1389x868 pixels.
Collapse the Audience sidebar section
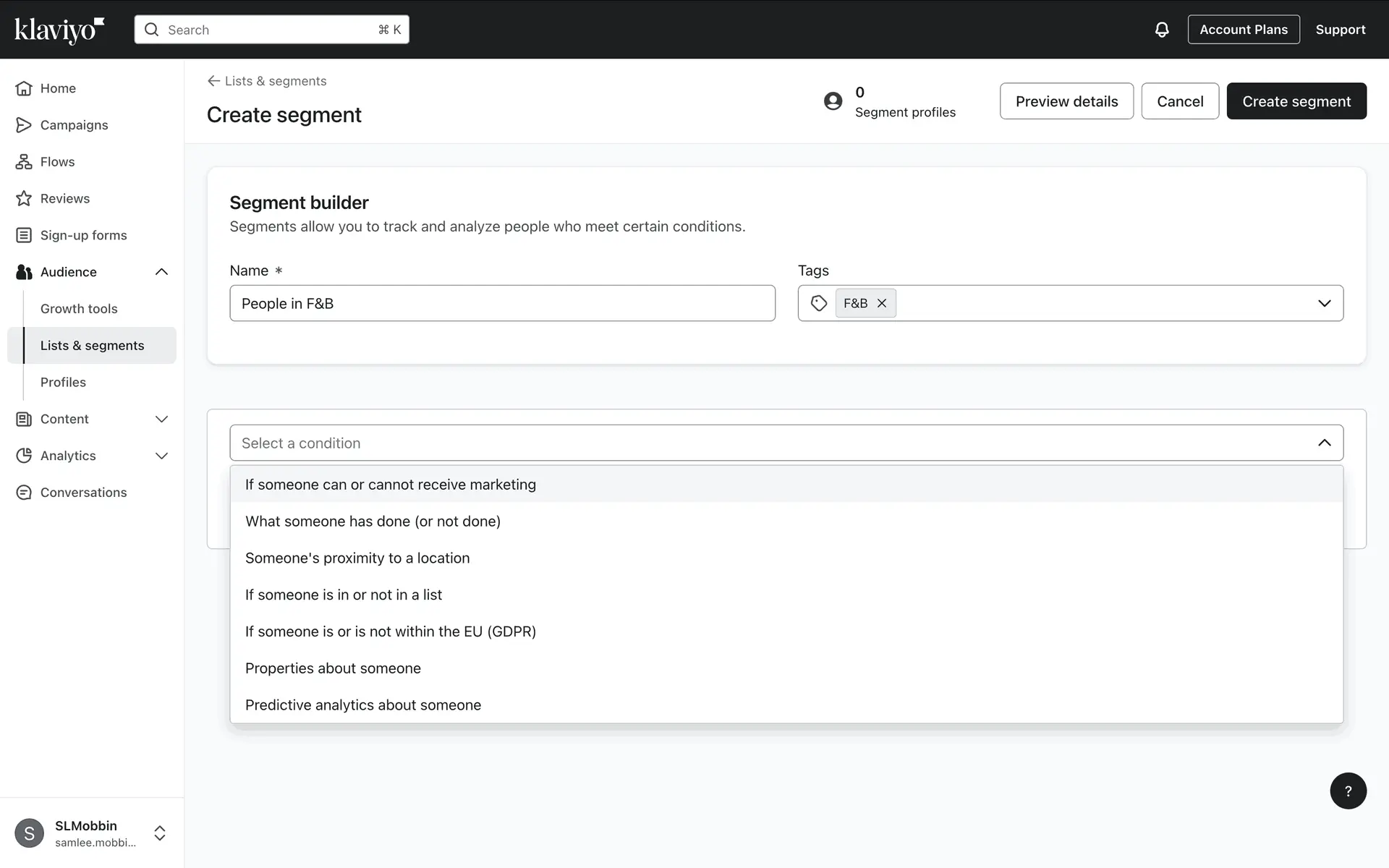pyautogui.click(x=161, y=272)
